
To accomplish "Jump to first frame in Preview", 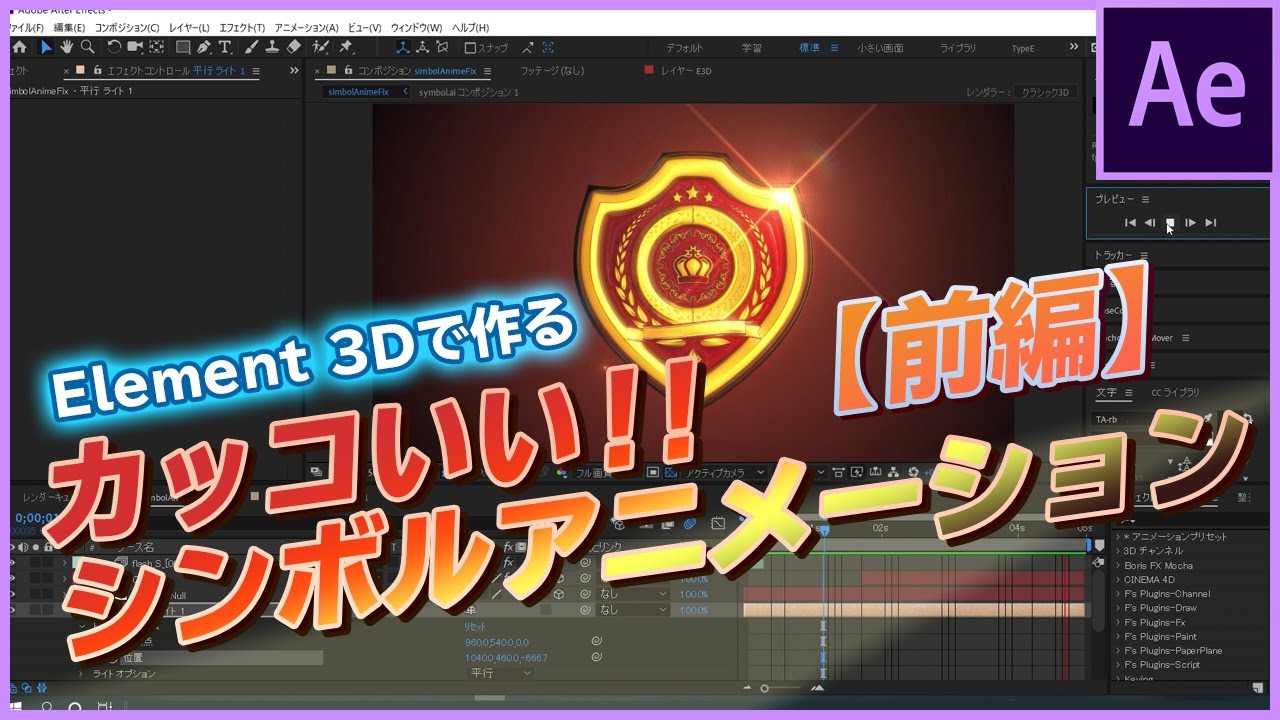I will 1130,223.
